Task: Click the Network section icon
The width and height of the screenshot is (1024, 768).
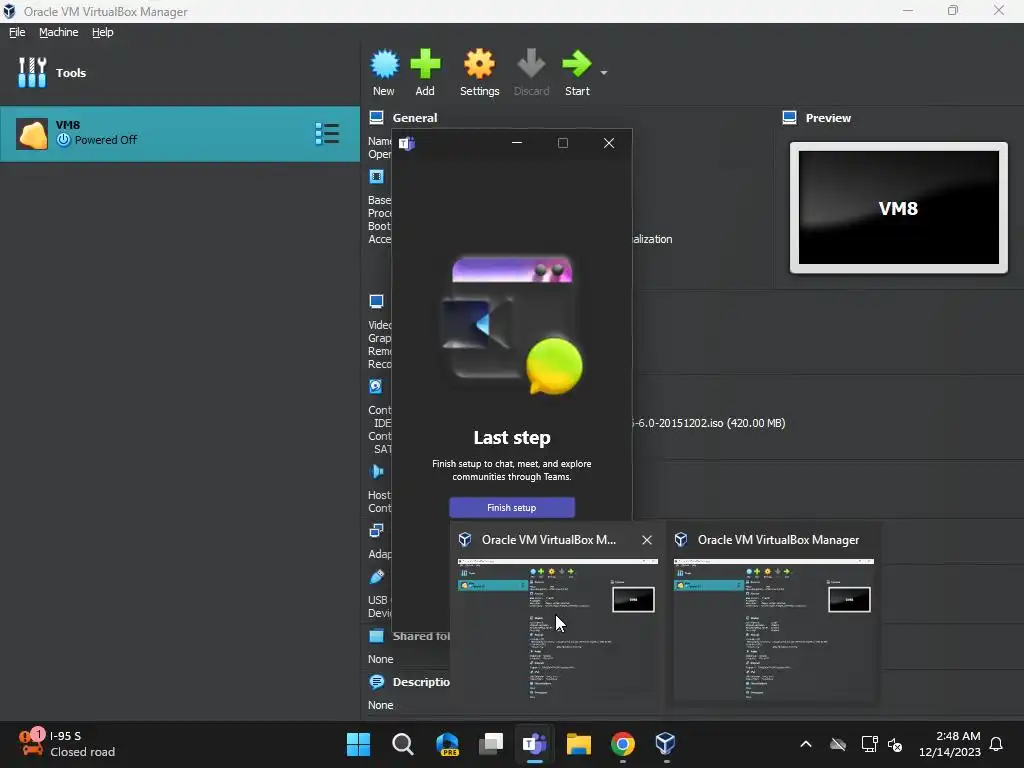Action: point(377,530)
